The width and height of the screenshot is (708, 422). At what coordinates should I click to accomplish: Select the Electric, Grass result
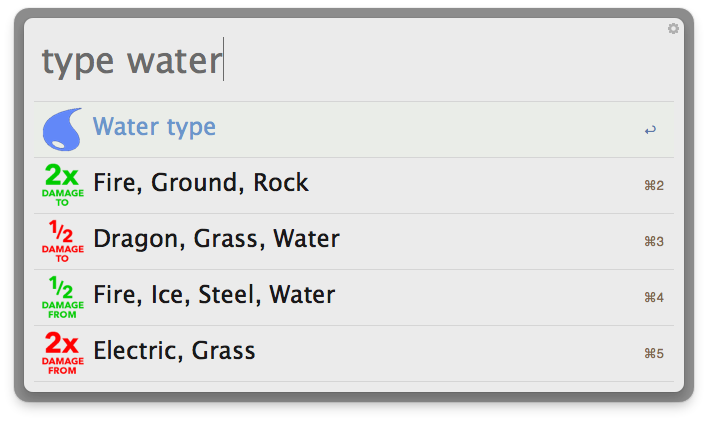[x=174, y=351]
